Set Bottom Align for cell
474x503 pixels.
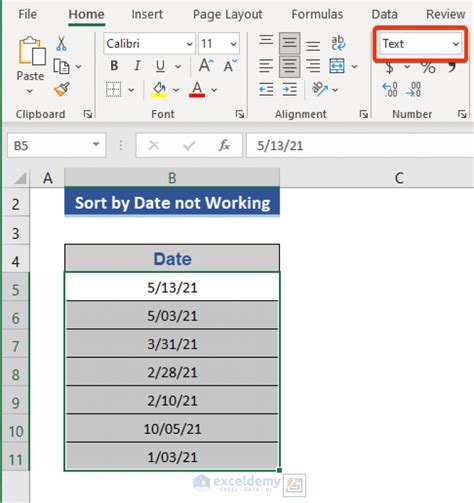pyautogui.click(x=313, y=45)
